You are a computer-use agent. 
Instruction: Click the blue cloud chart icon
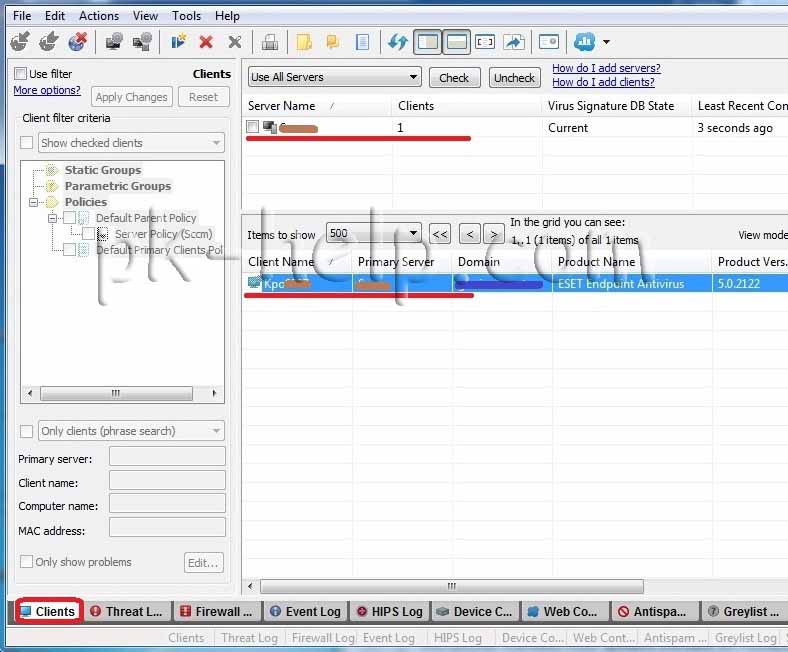click(x=584, y=42)
